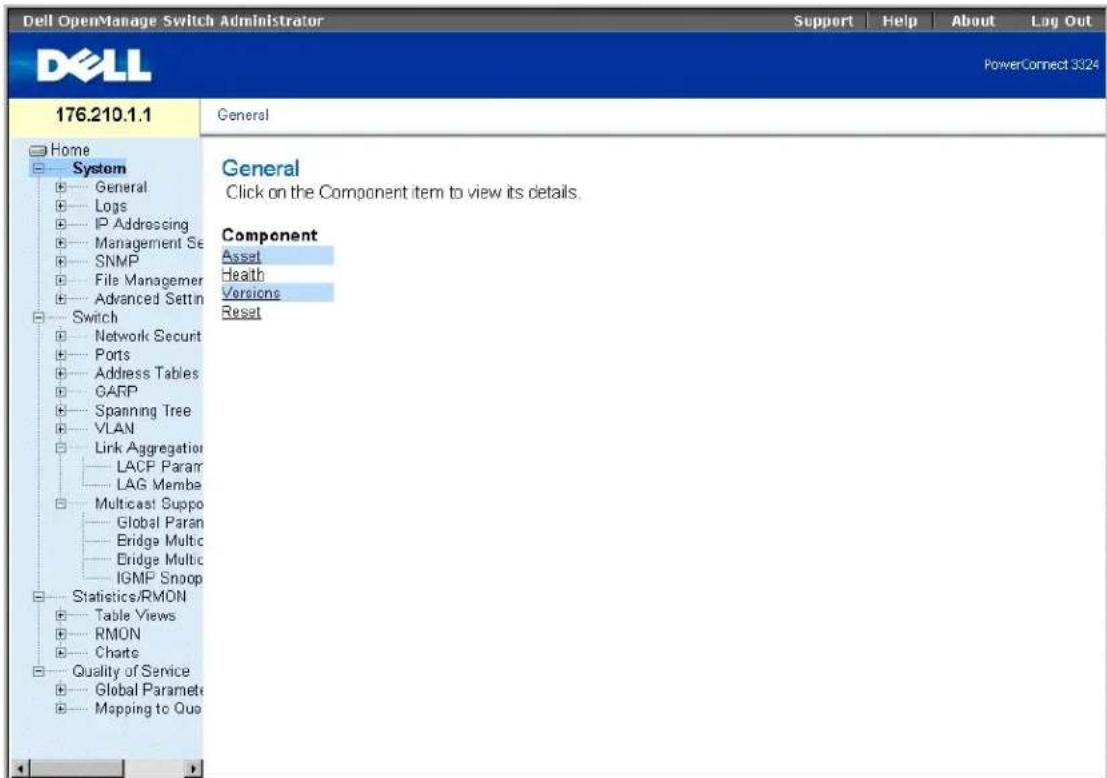This screenshot has height=778, width=1107.
Task: Select Charts in the tree
Action: pos(116,652)
